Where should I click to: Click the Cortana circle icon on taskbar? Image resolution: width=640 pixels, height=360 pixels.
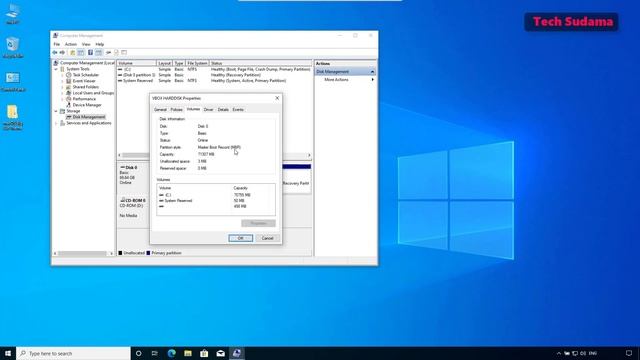138,353
